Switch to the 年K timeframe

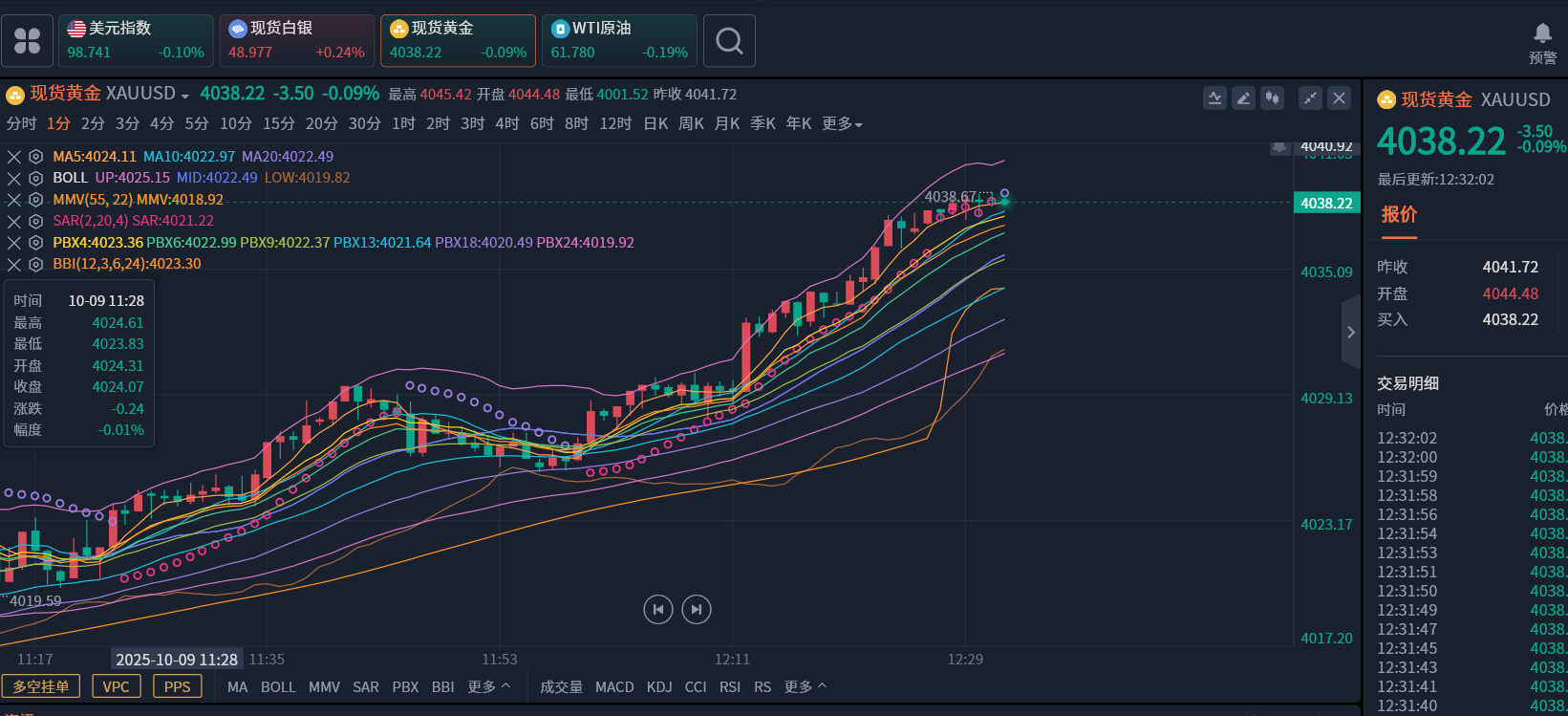[799, 124]
